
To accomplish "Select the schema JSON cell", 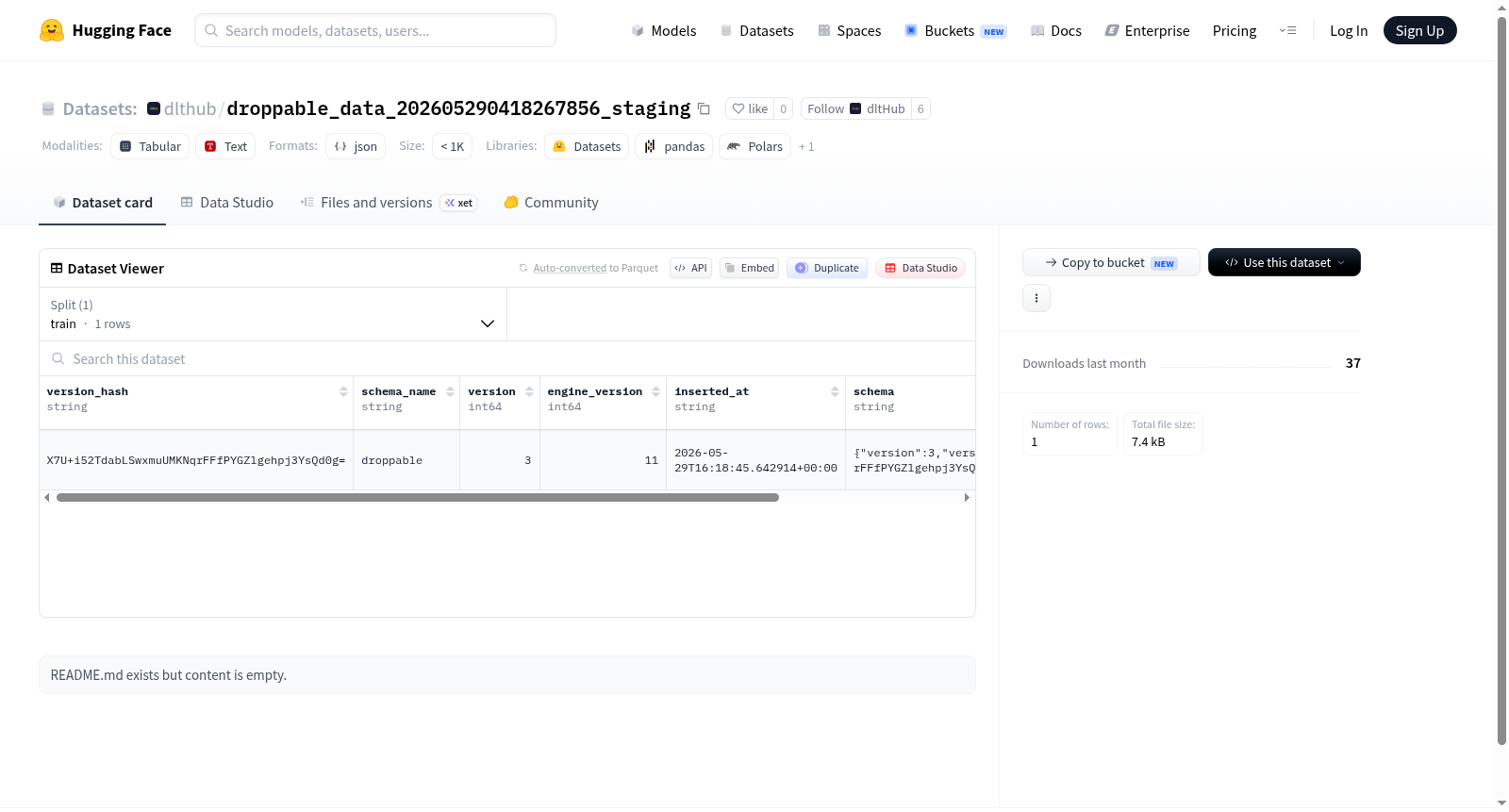I will 911,460.
